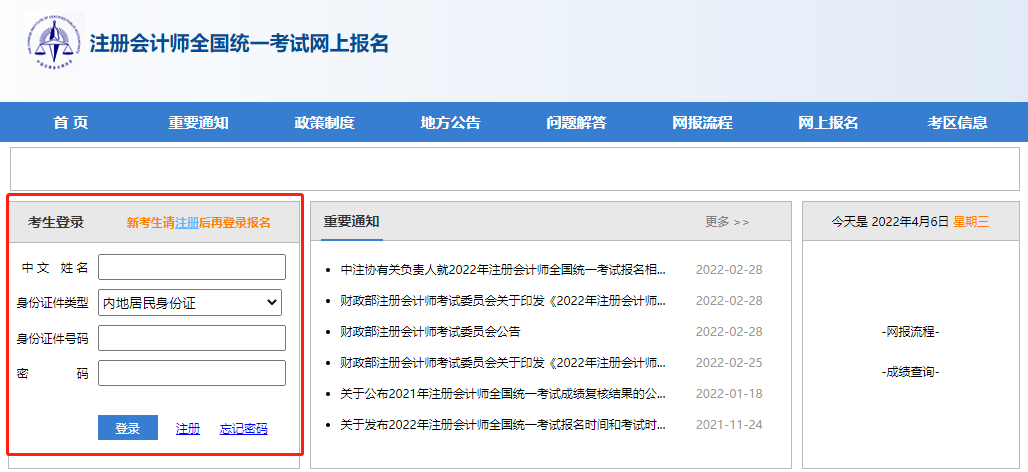Click the CICPA logo in the header

[x=54, y=42]
